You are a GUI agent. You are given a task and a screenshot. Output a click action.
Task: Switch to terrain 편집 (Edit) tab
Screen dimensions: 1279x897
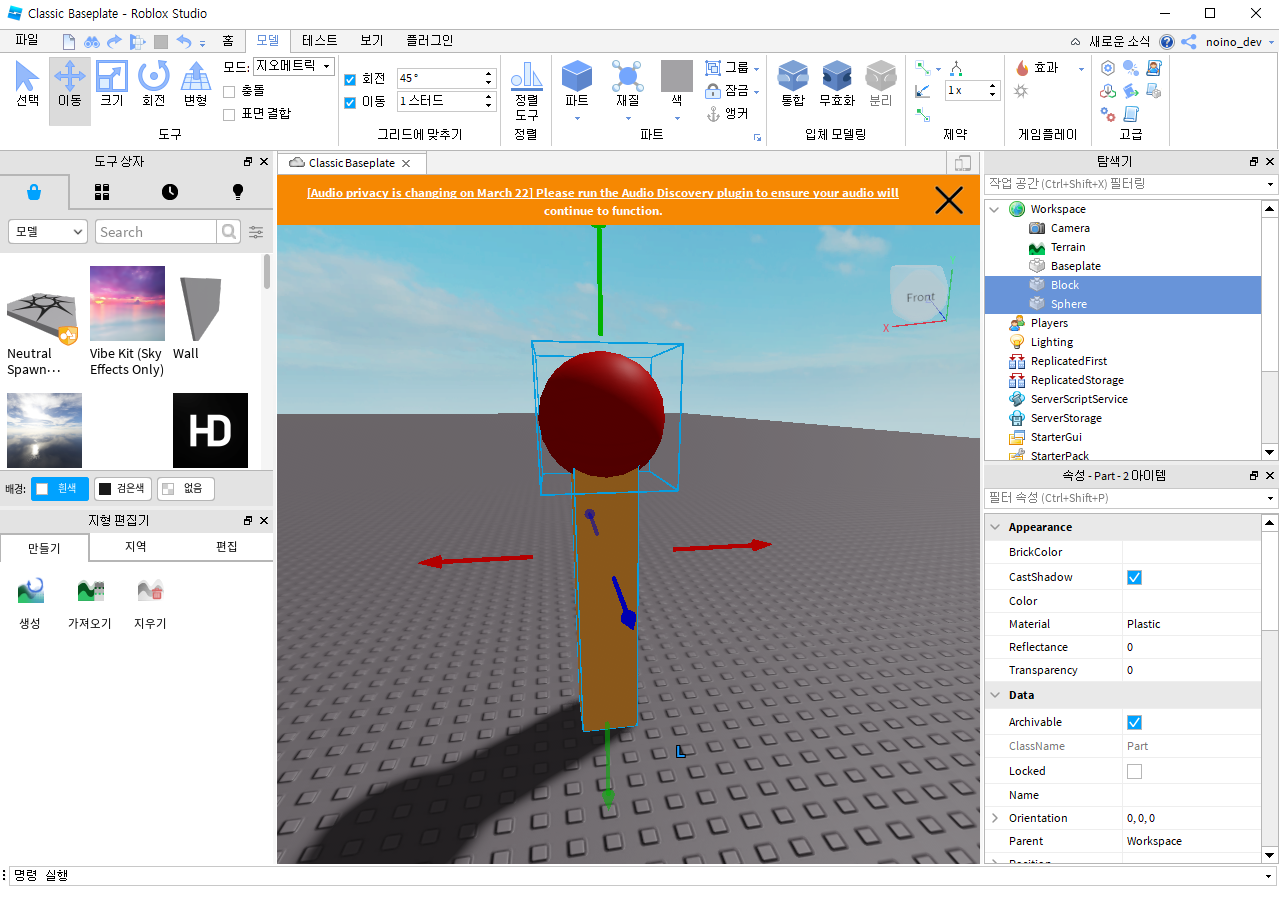[227, 547]
